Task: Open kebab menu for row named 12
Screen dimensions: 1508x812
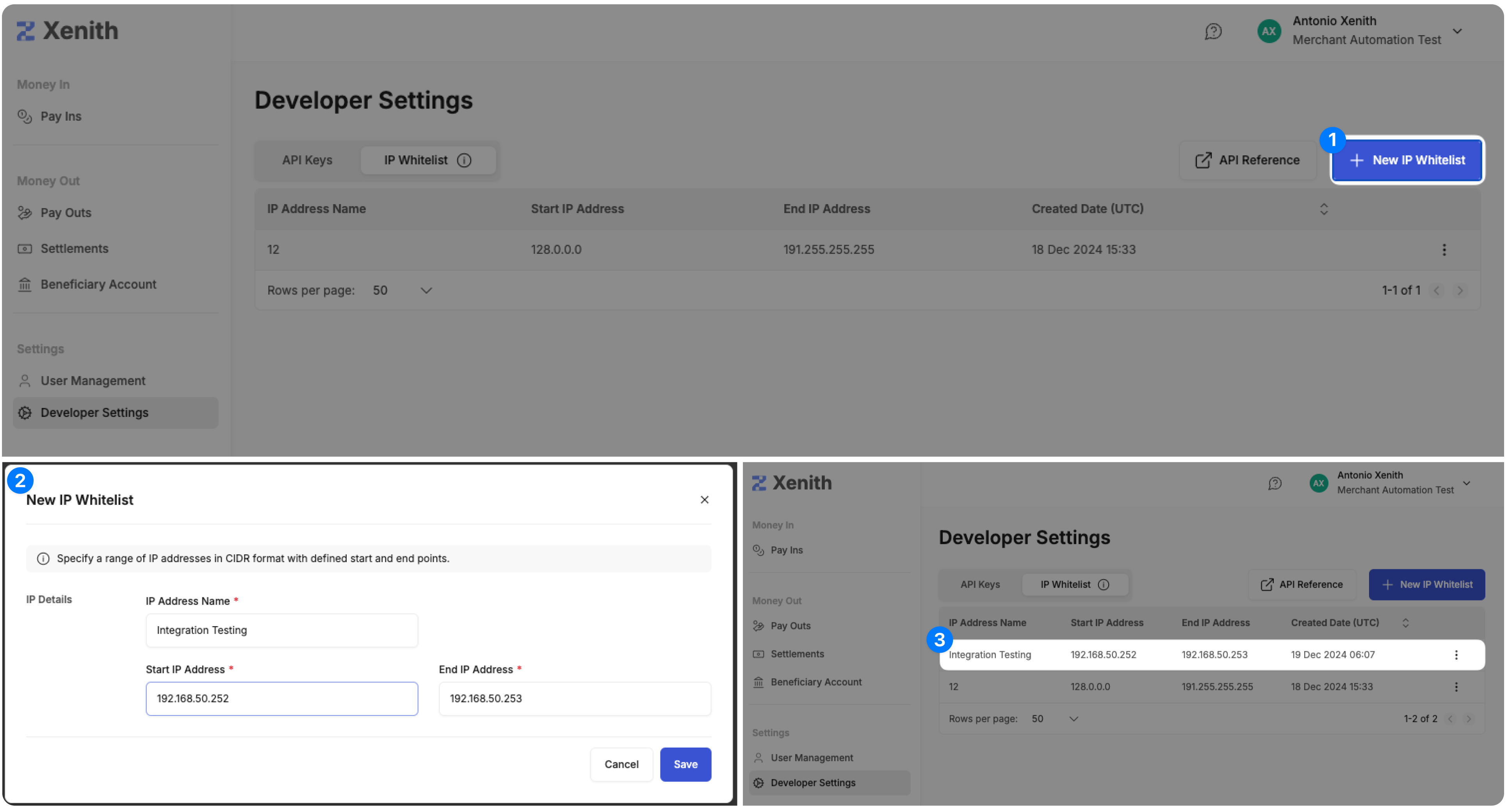Action: [x=1444, y=250]
